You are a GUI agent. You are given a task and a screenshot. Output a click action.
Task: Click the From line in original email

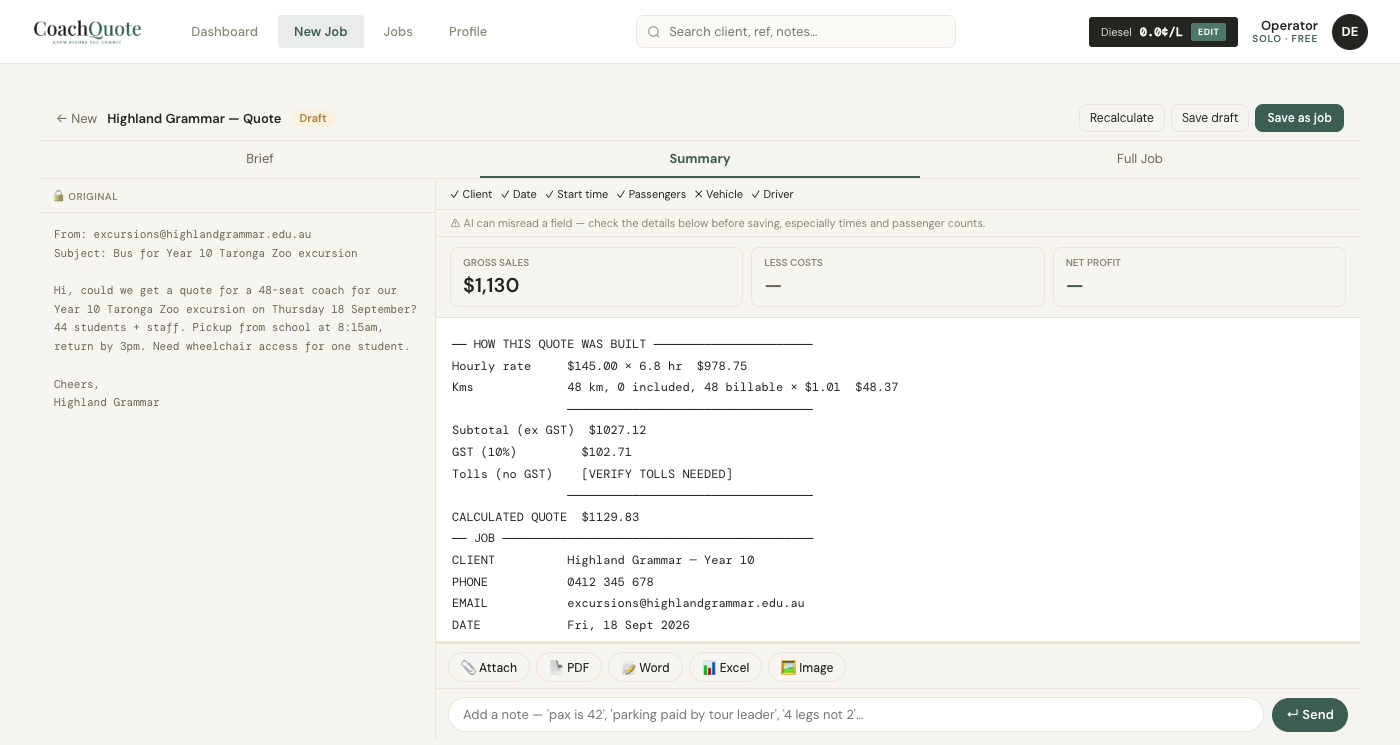(183, 235)
